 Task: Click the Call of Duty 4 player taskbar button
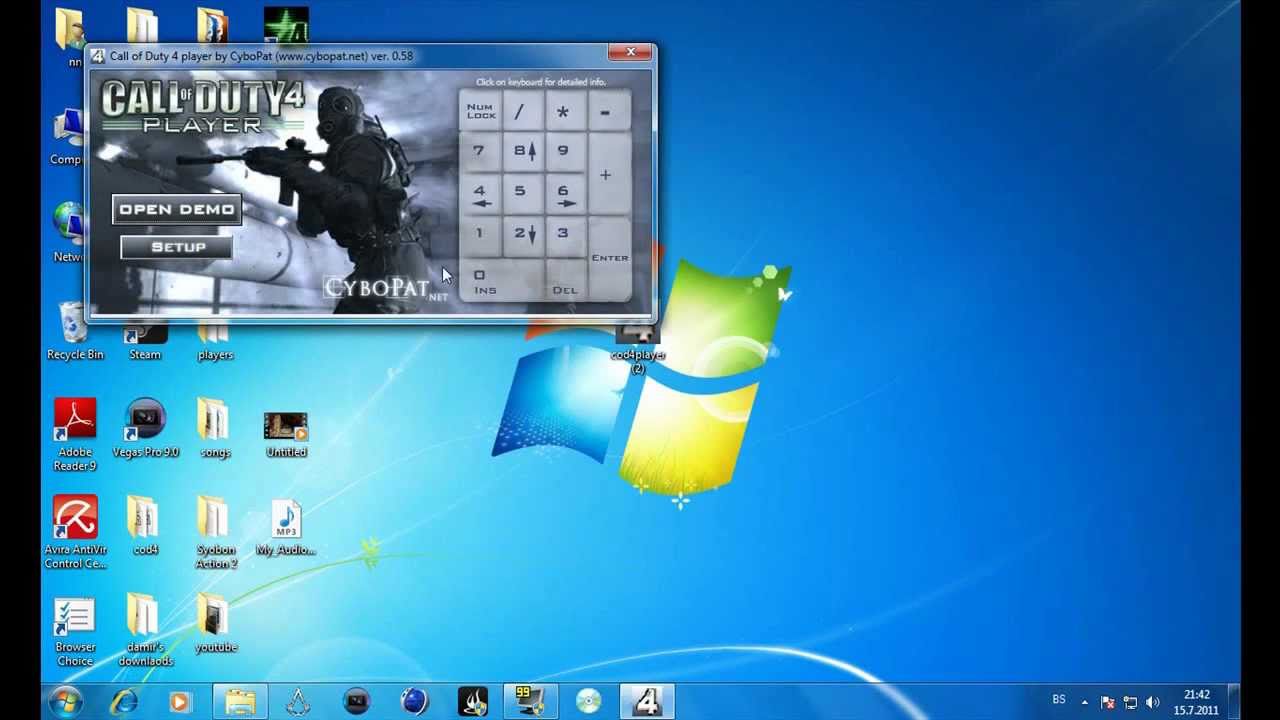click(x=647, y=701)
